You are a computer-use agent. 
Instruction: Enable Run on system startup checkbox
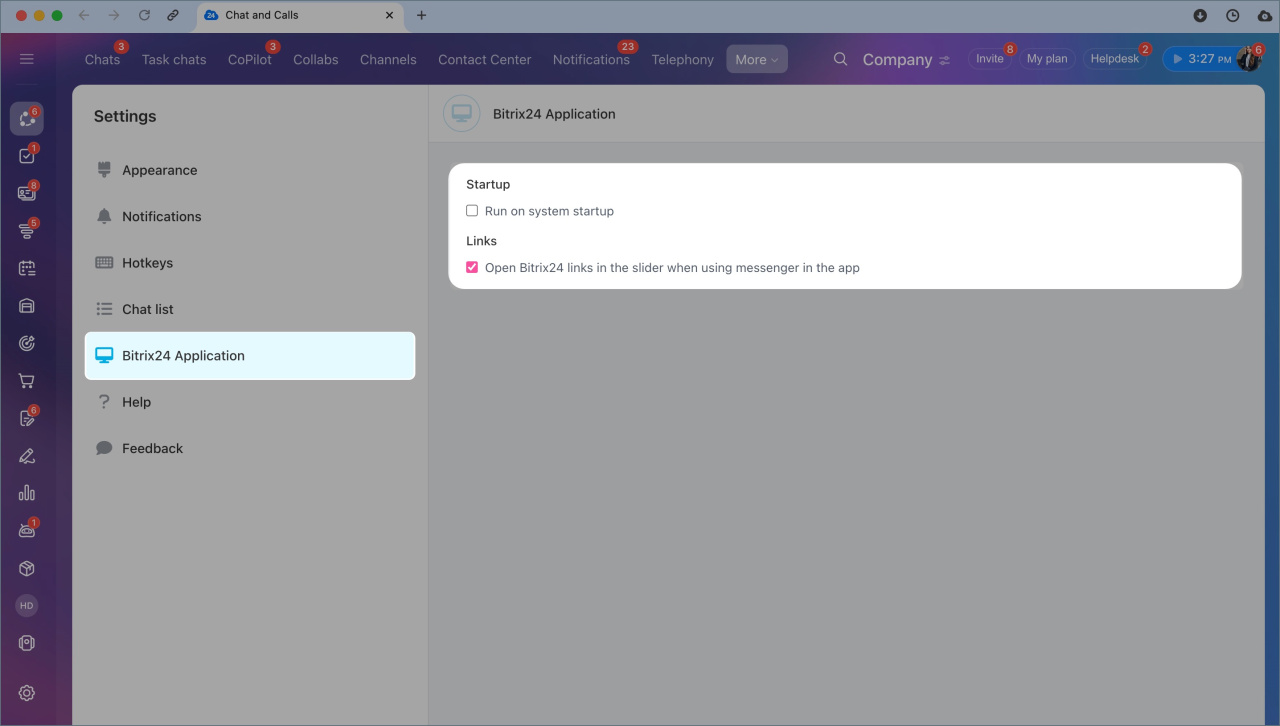(x=472, y=211)
